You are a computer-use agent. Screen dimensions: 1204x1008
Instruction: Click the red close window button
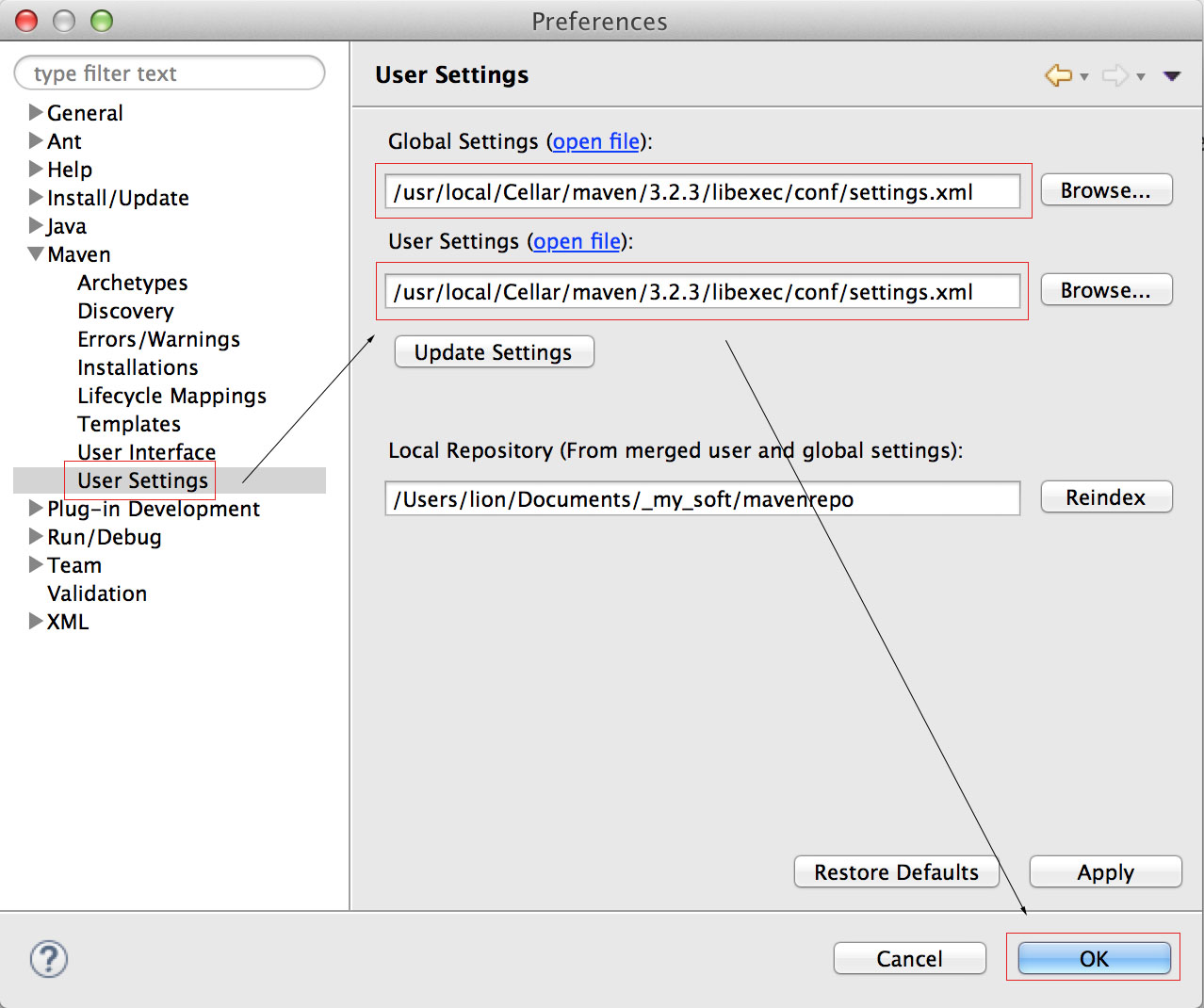pyautogui.click(x=26, y=21)
